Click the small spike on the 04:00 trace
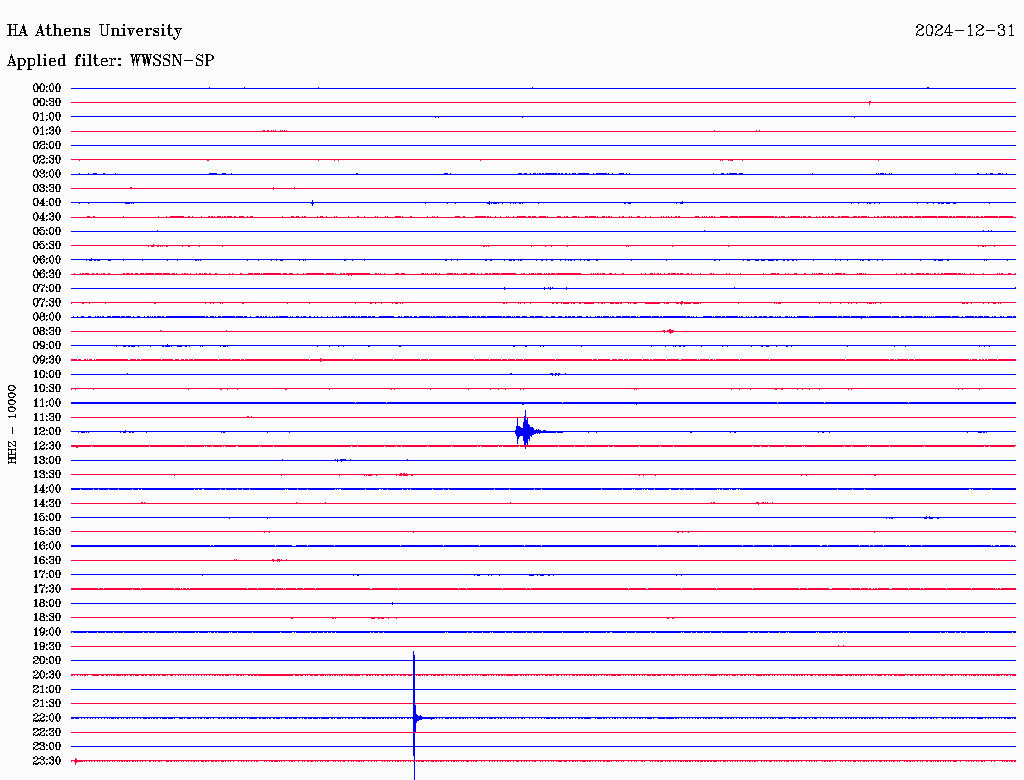The height and width of the screenshot is (780, 1024). click(312, 203)
